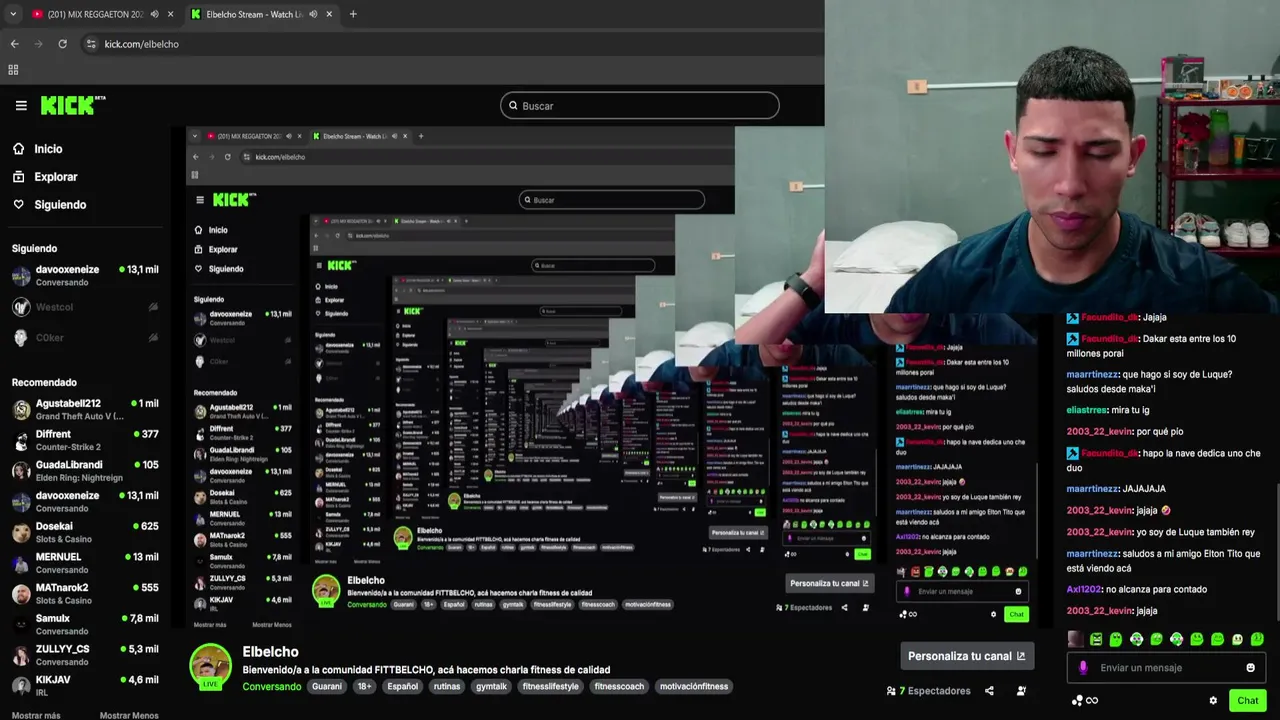Image resolution: width=1280 pixels, height=720 pixels.
Task: Open MATnarok2 recommended channel
Action: coord(85,594)
